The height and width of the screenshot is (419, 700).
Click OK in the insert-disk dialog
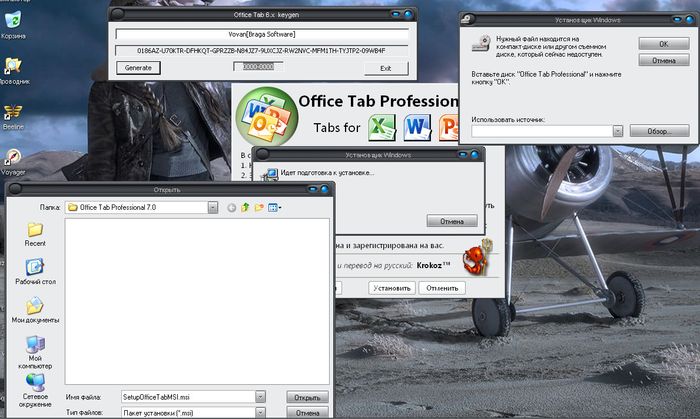[664, 44]
